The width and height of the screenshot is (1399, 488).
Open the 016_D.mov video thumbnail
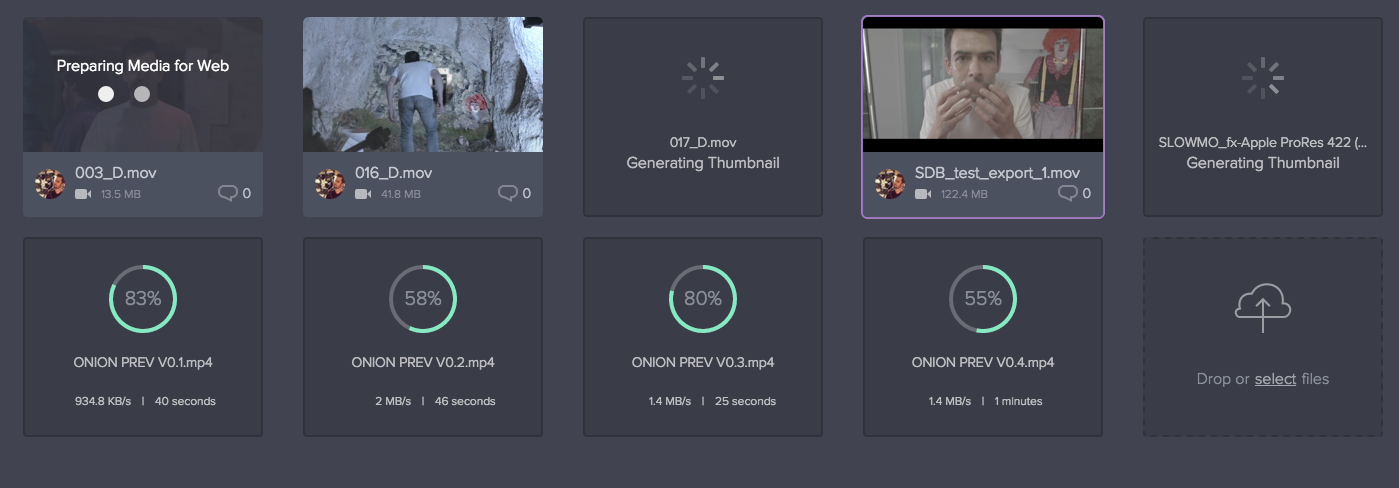pyautogui.click(x=423, y=85)
